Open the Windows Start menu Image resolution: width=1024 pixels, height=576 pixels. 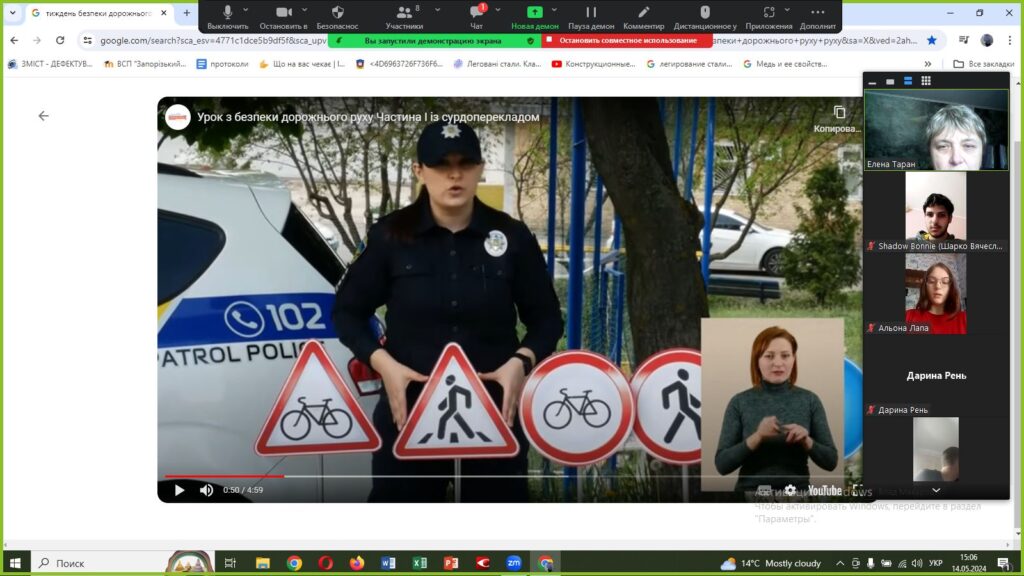[15, 563]
